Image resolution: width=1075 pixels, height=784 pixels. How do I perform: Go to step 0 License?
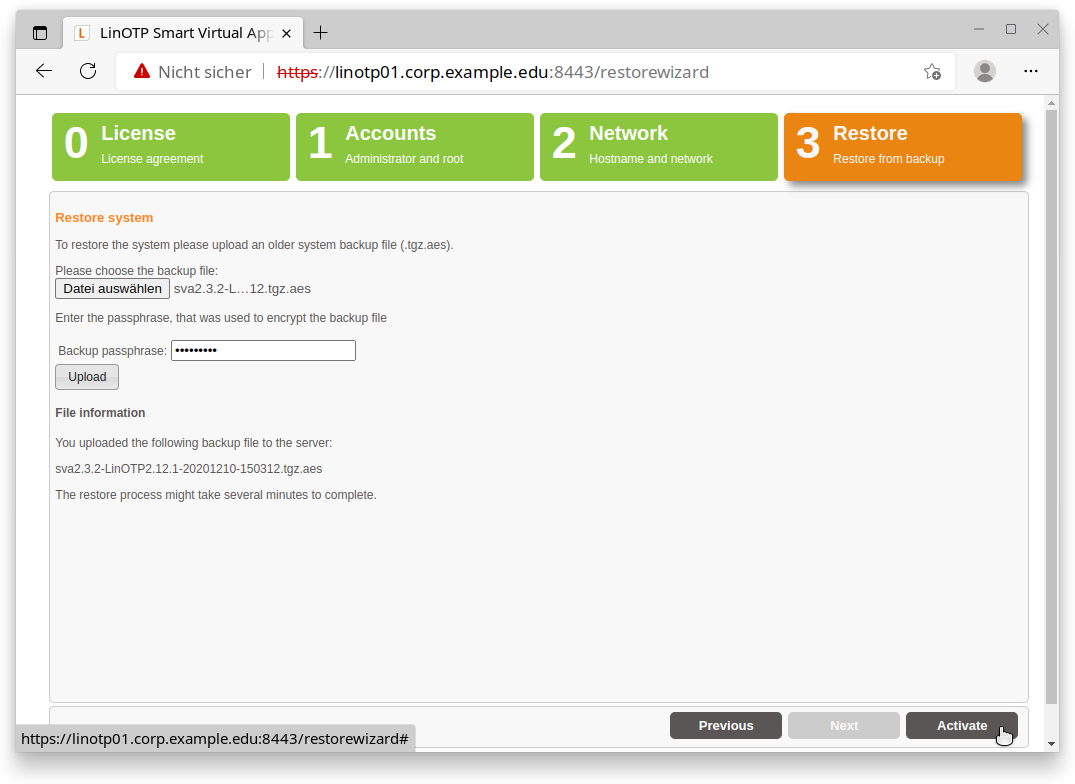coord(171,146)
